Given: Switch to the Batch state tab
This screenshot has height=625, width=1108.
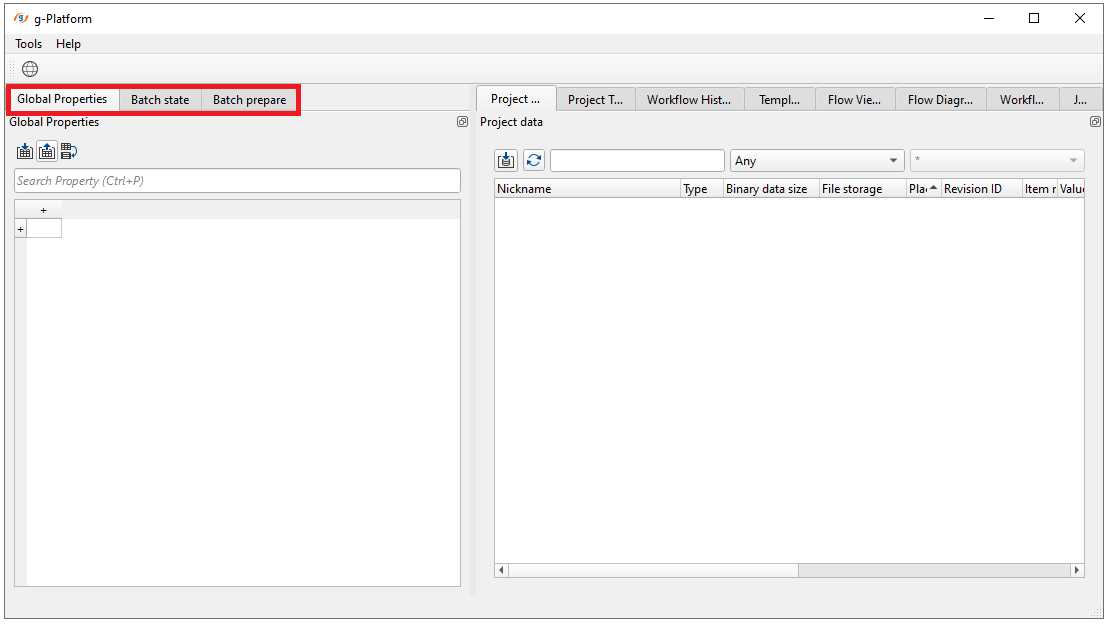Looking at the screenshot, I should tap(160, 100).
